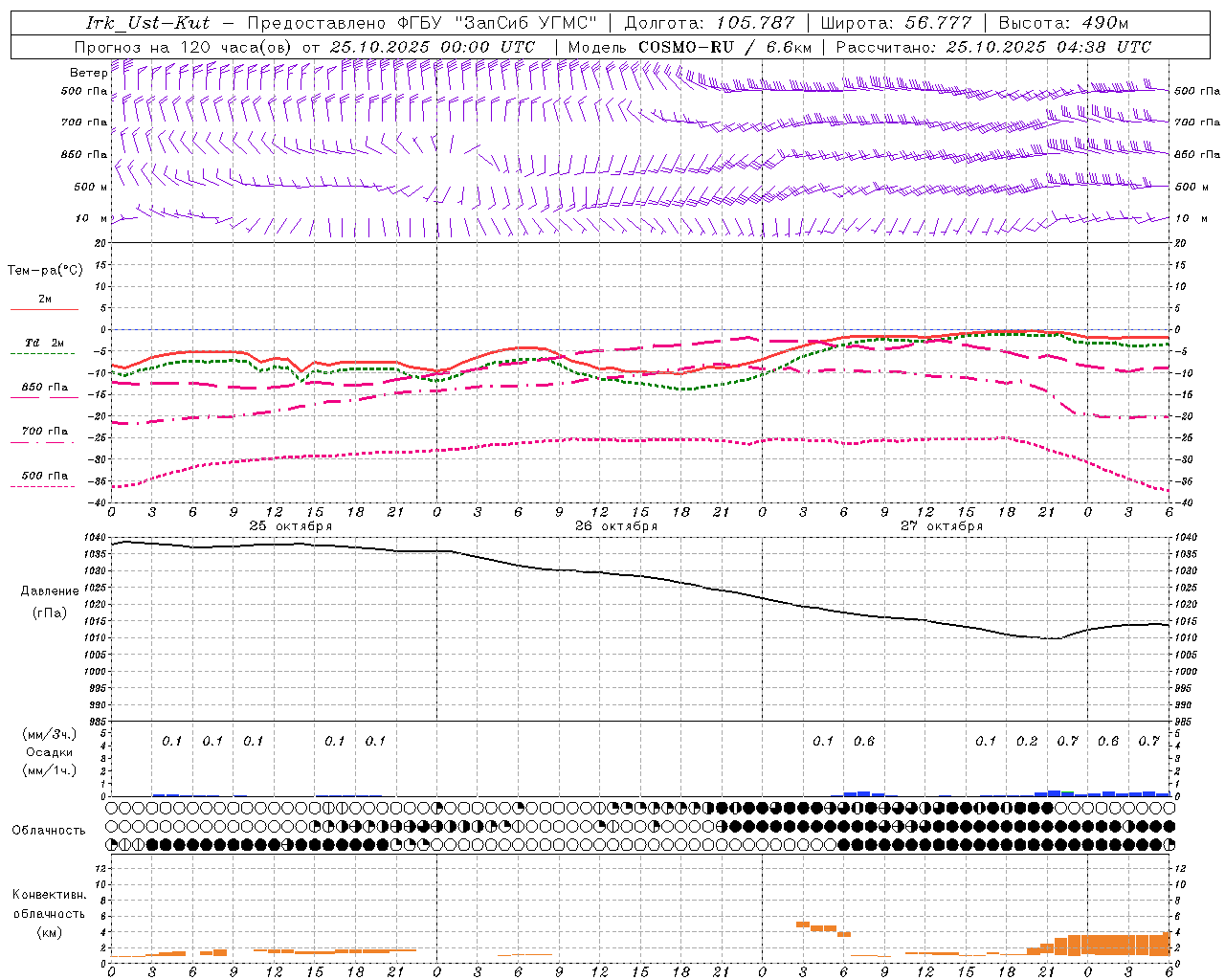
Task: Click the Широта: 56.777 value
Action: [897, 23]
